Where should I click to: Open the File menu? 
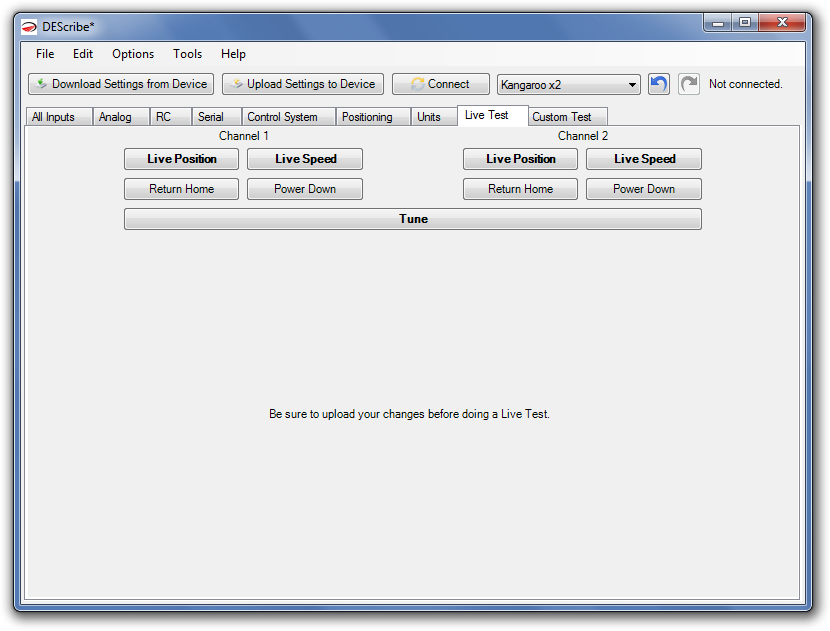45,54
